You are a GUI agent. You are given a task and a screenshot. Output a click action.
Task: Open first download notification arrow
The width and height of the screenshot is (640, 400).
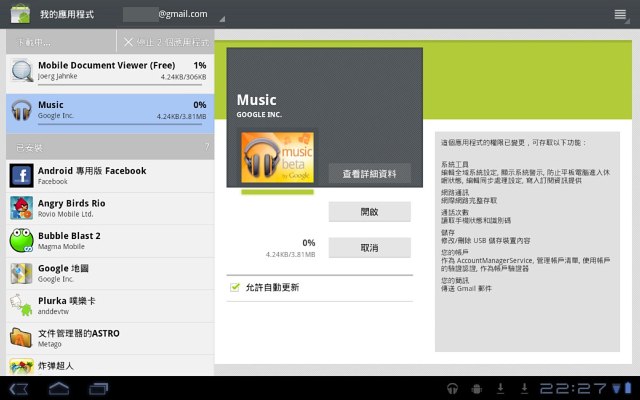pyautogui.click(x=500, y=389)
